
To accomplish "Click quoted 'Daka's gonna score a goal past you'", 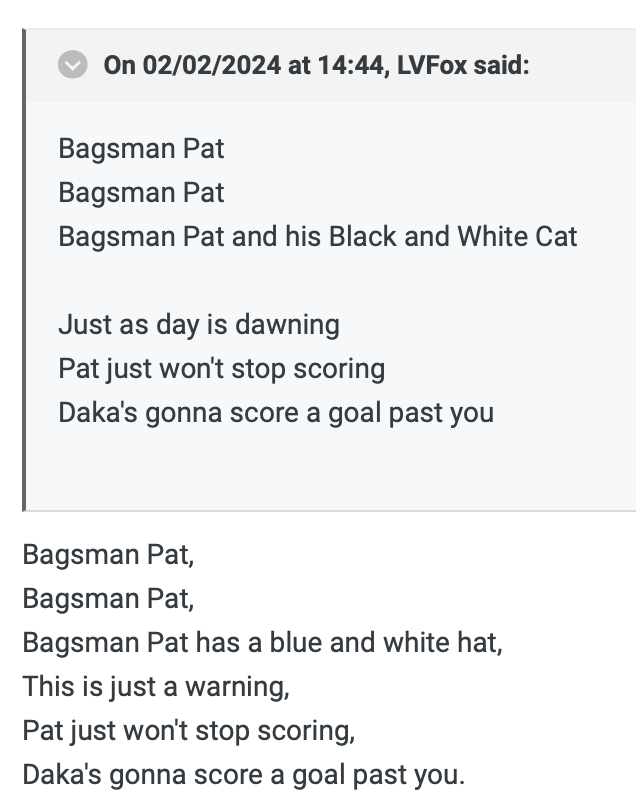I will [276, 413].
